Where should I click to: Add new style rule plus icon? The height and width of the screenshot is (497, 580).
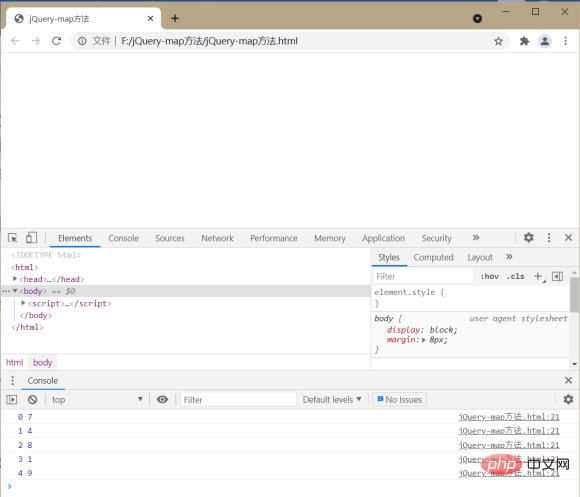[x=539, y=276]
